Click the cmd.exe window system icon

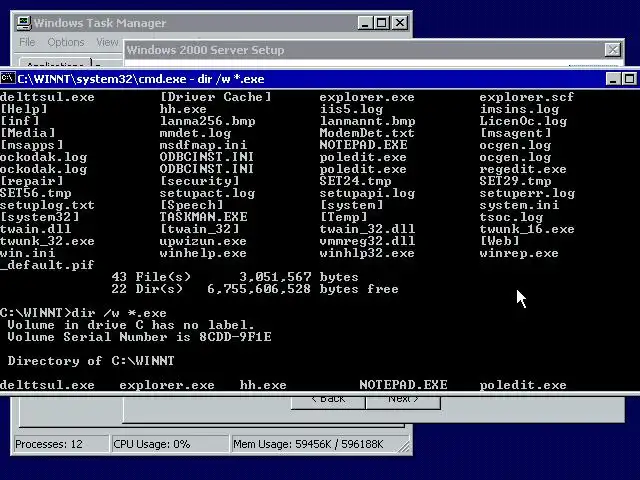pyautogui.click(x=8, y=78)
